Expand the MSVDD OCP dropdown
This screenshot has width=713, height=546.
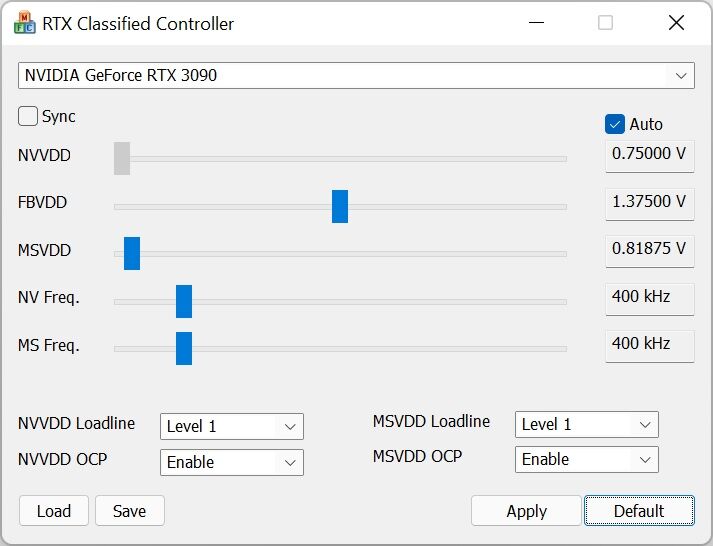click(x=587, y=460)
